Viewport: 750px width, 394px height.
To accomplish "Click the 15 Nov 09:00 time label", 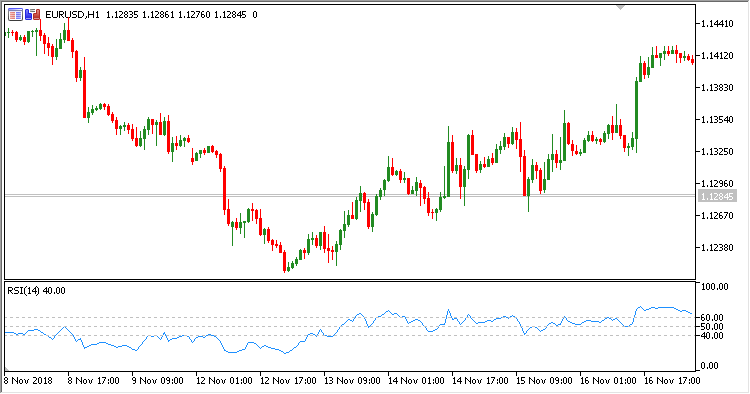I will tap(544, 381).
